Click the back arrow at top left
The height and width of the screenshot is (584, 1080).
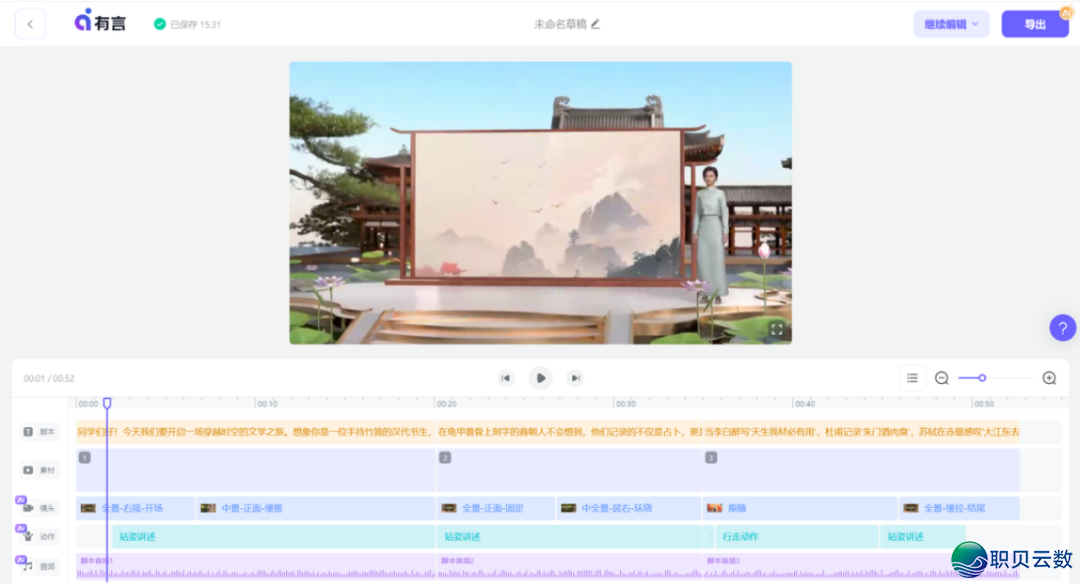coord(30,23)
